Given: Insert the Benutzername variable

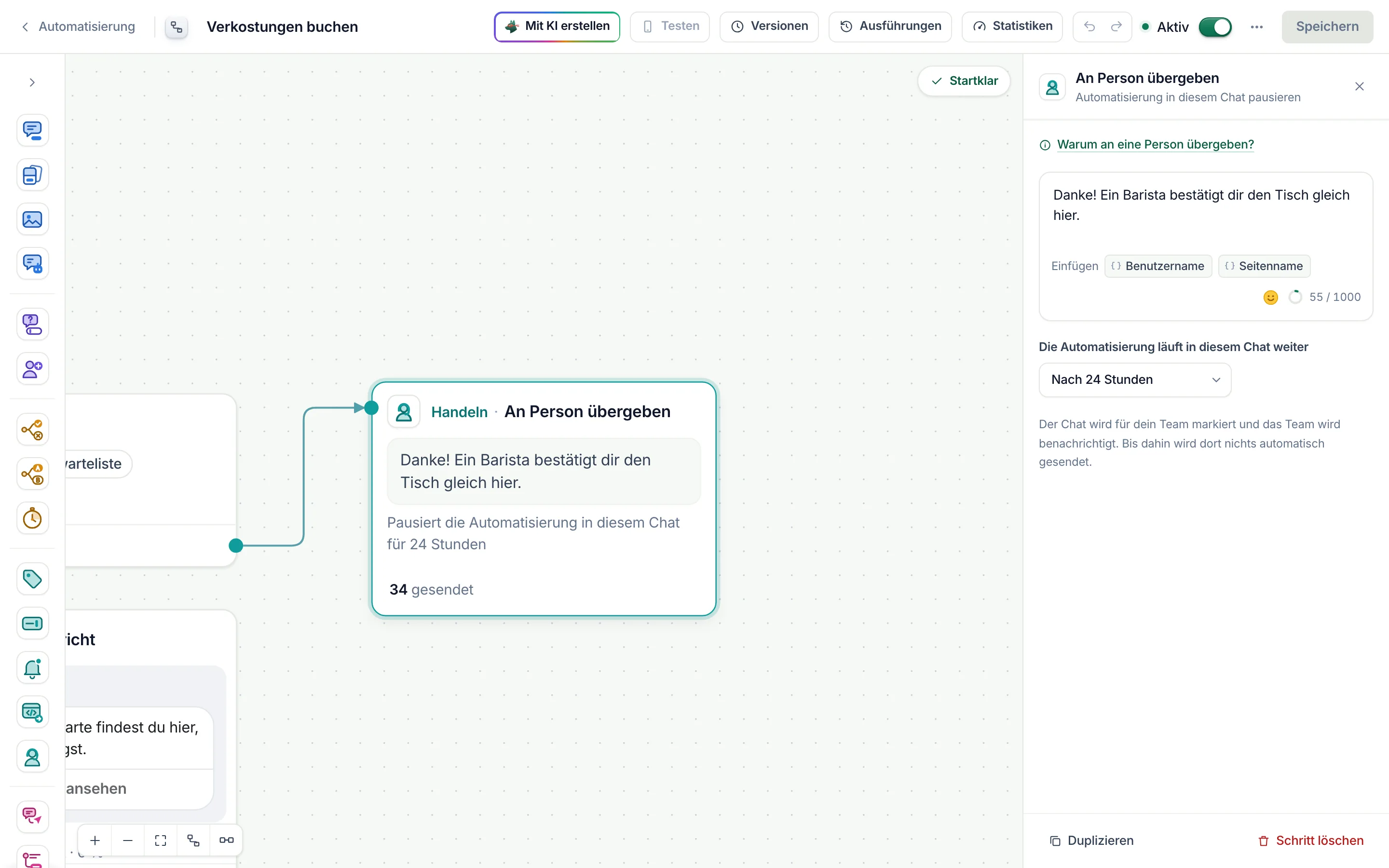Looking at the screenshot, I should (1157, 266).
